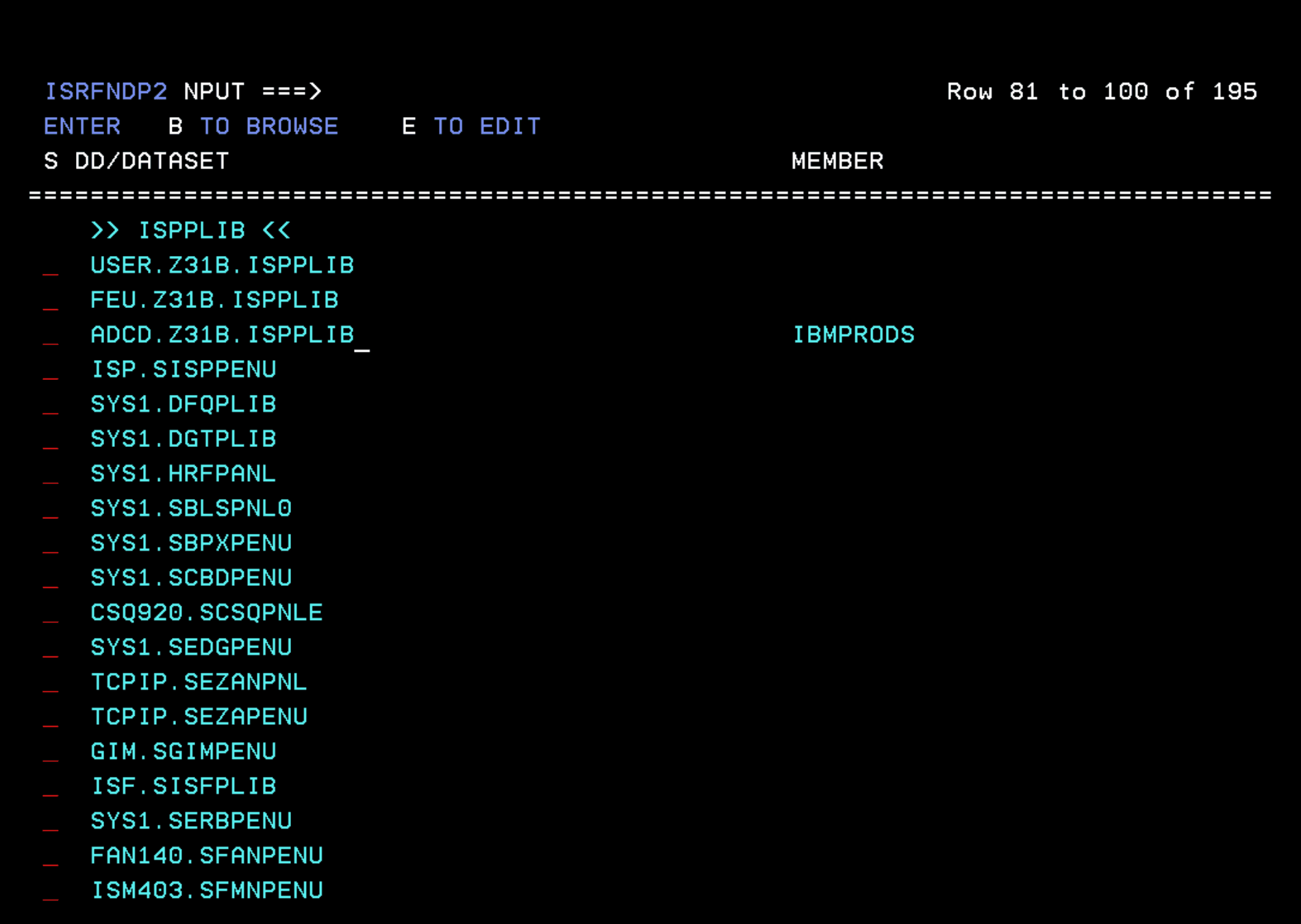Select the dataset name SYS1.HRFPANL
The height and width of the screenshot is (924, 1301).
tap(183, 474)
